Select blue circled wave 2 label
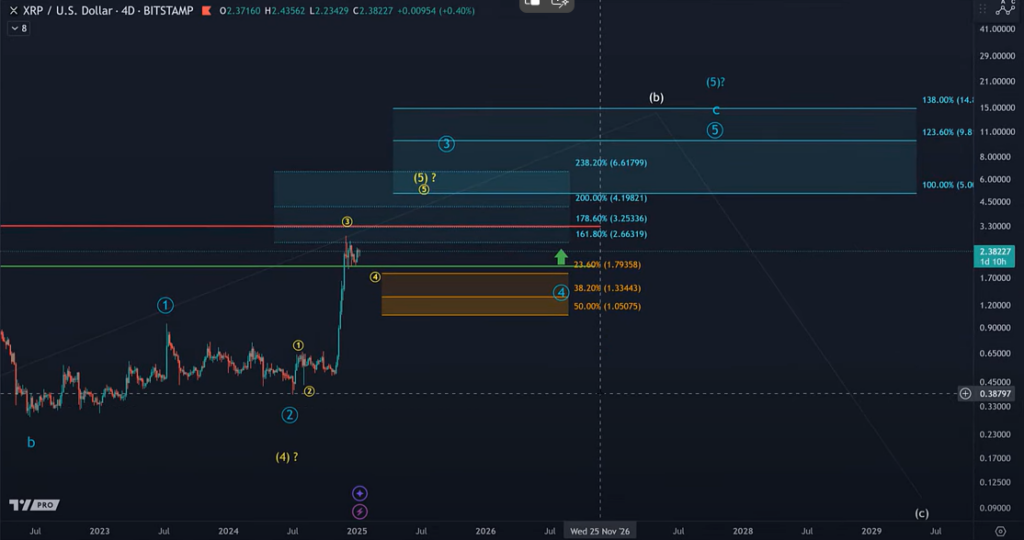Image resolution: width=1024 pixels, height=540 pixels. pyautogui.click(x=289, y=415)
